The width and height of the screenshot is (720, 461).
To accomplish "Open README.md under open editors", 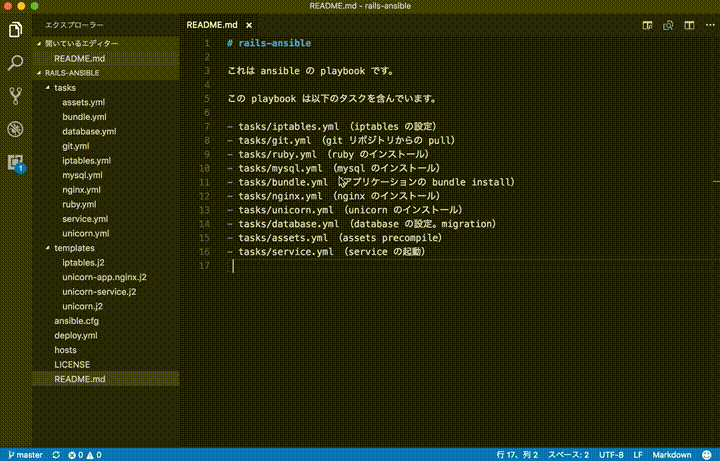I will (79, 58).
